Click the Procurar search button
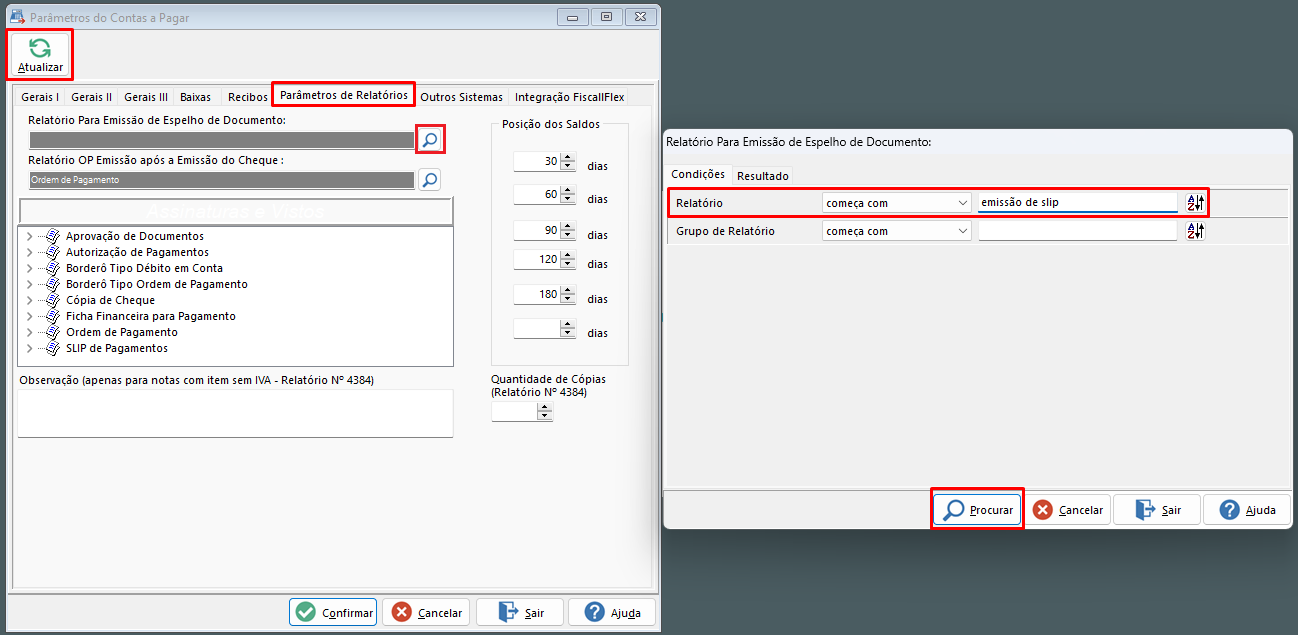Viewport: 1298px width, 635px height. click(978, 509)
